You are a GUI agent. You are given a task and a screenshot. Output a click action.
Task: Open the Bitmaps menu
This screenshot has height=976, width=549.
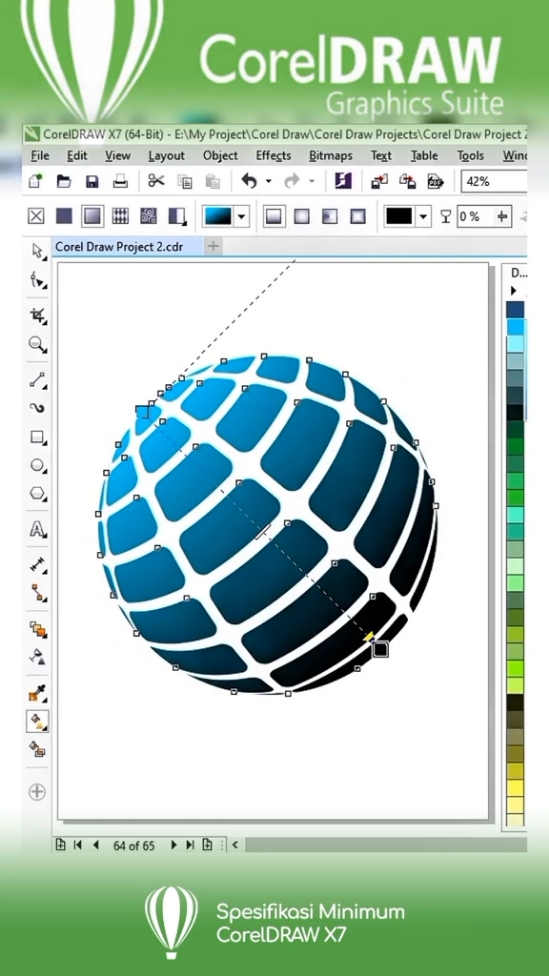coord(331,156)
